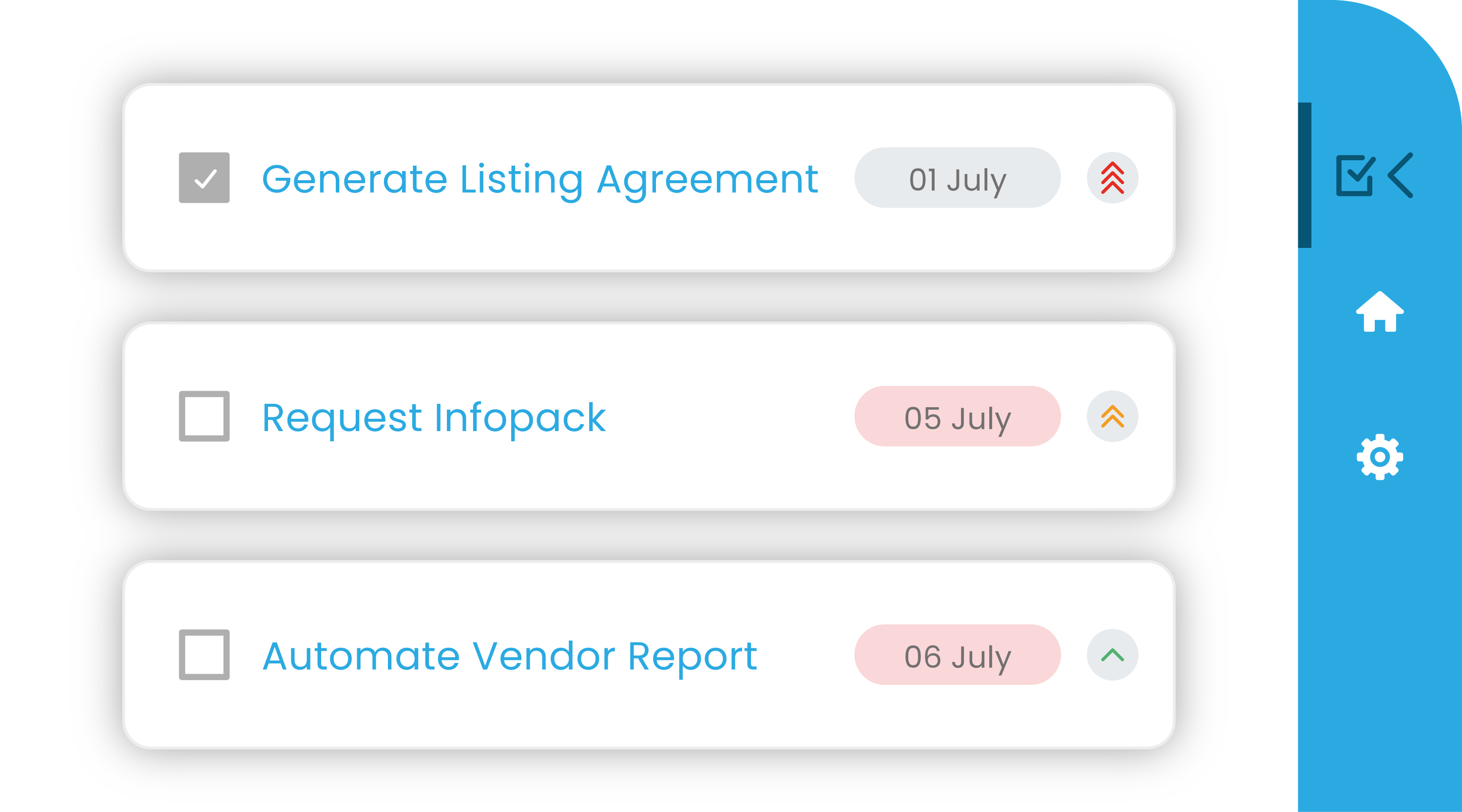Open the Automate Vendor Report task
This screenshot has height=812, width=1462.
tap(509, 656)
